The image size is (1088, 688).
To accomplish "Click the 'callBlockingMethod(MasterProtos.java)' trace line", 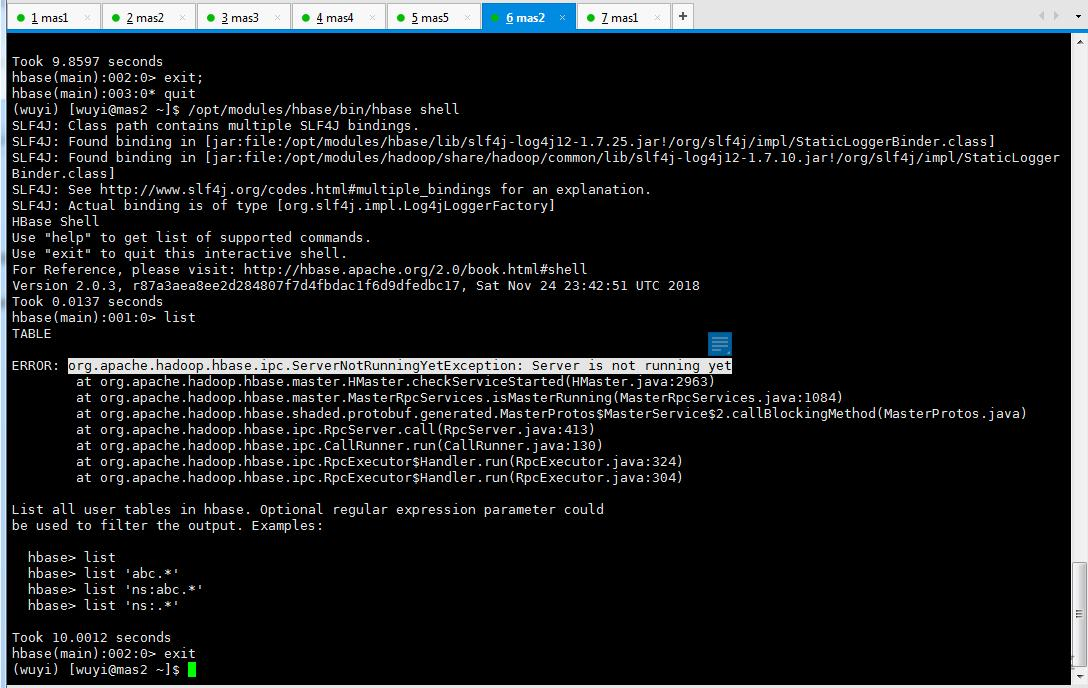I will (552, 413).
